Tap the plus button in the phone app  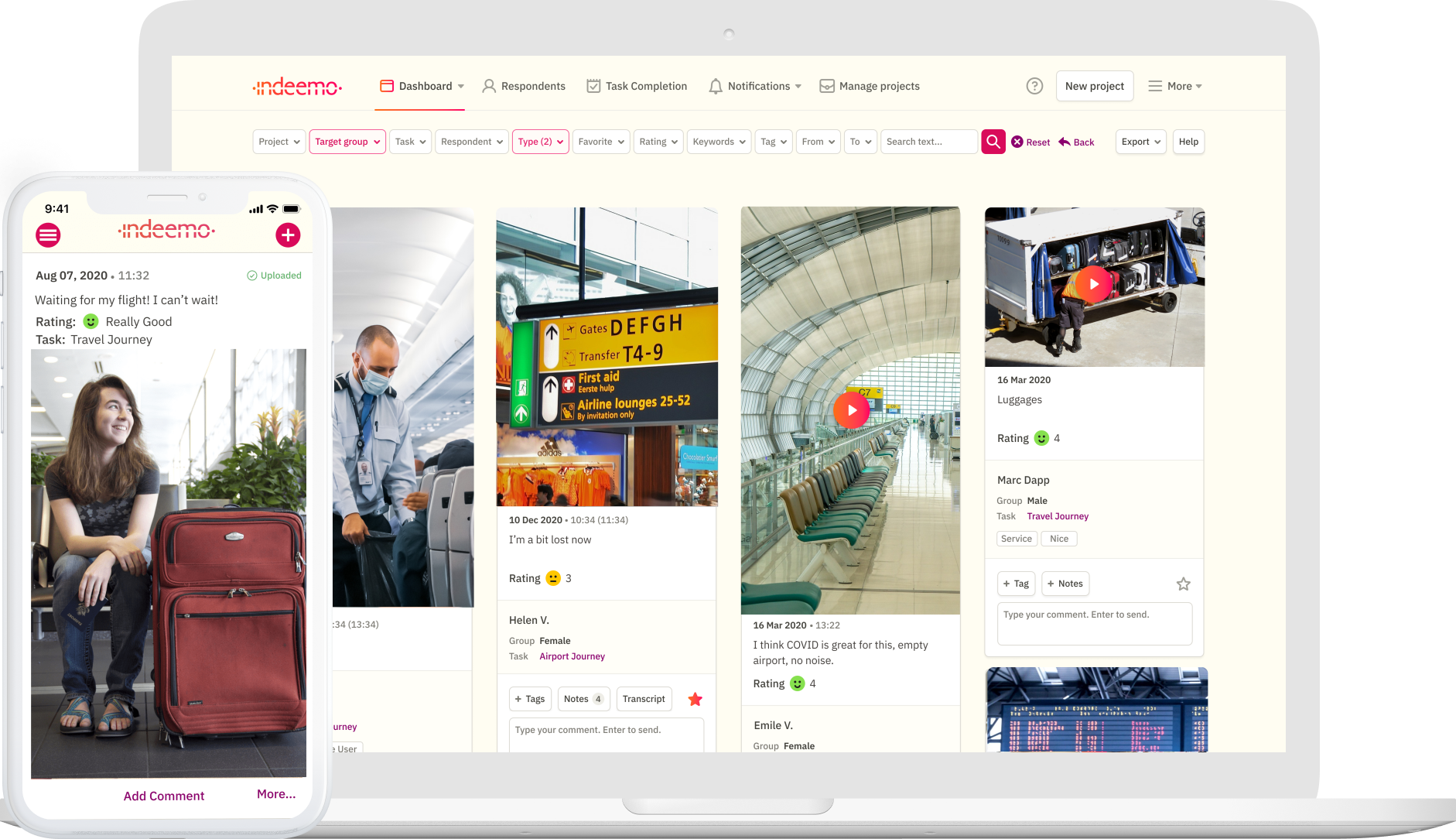pos(288,235)
